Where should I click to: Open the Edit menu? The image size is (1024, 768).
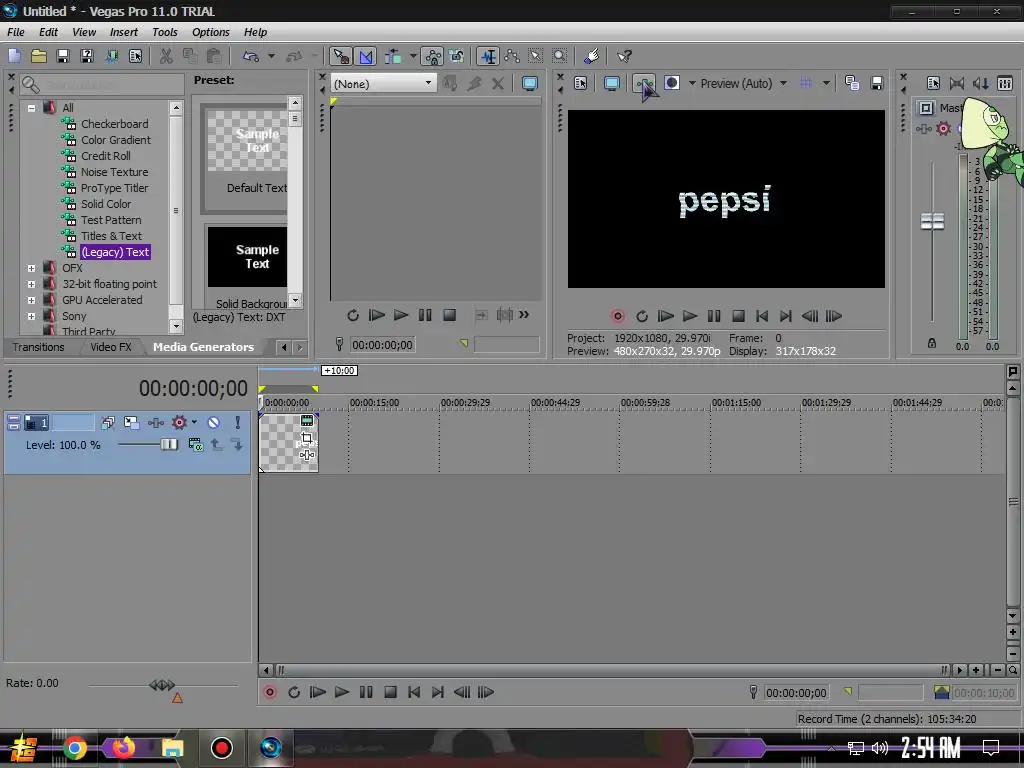click(48, 32)
